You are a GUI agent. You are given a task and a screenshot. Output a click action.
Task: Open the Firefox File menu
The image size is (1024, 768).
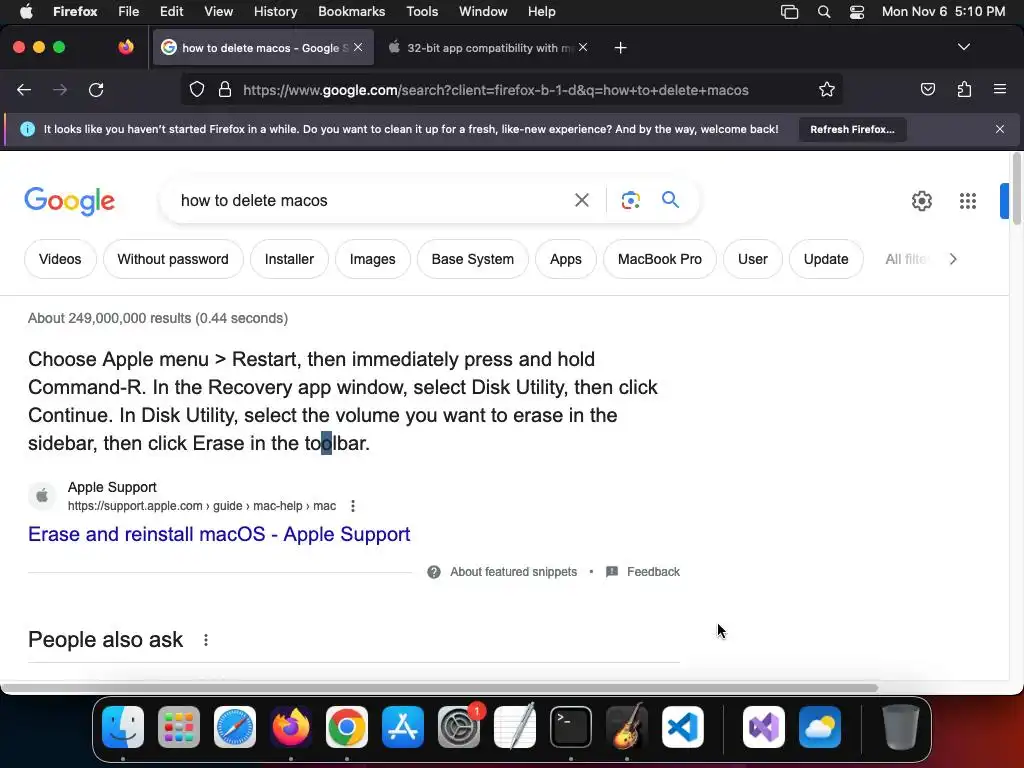click(x=128, y=11)
